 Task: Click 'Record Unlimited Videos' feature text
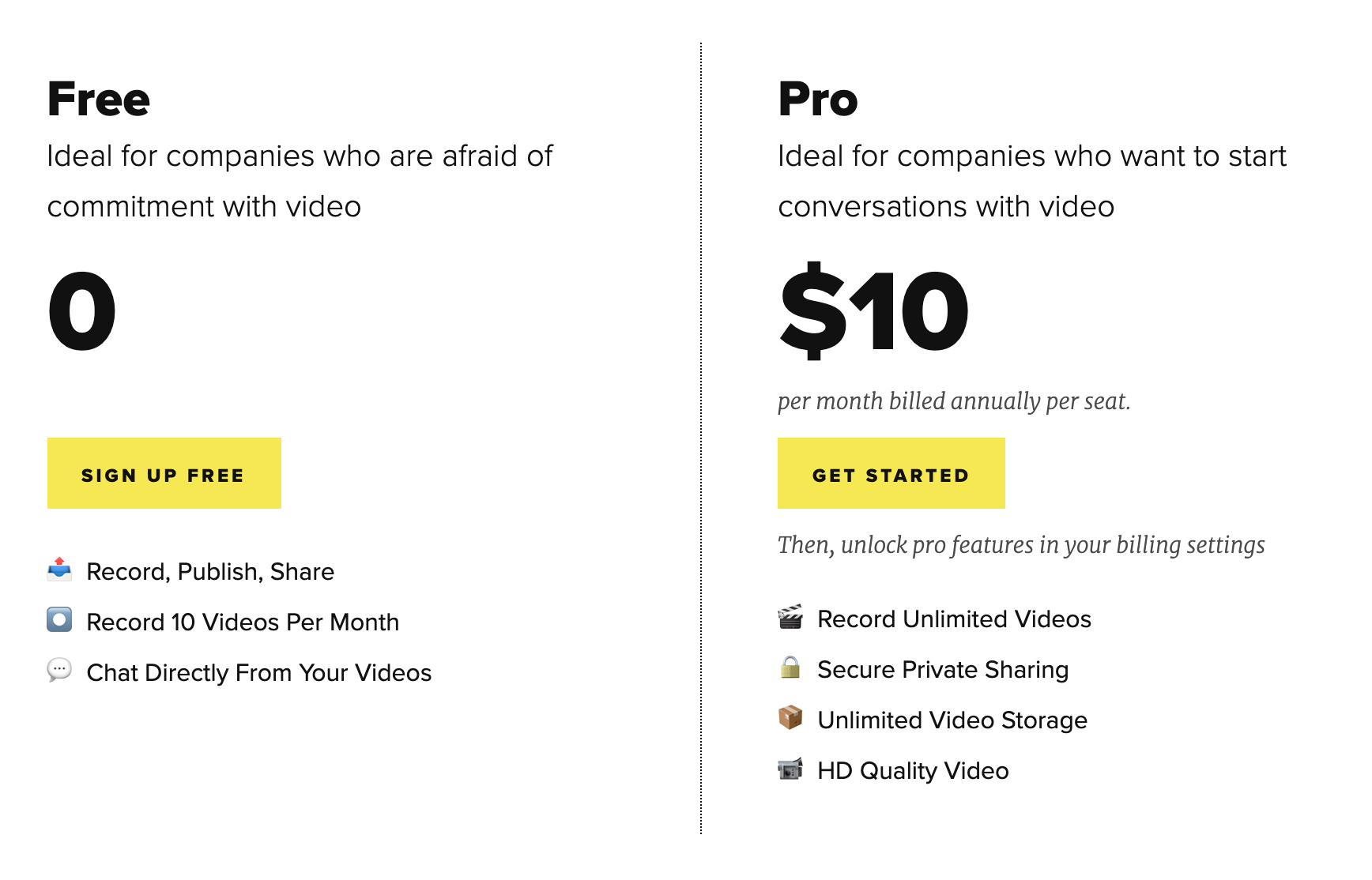point(954,619)
